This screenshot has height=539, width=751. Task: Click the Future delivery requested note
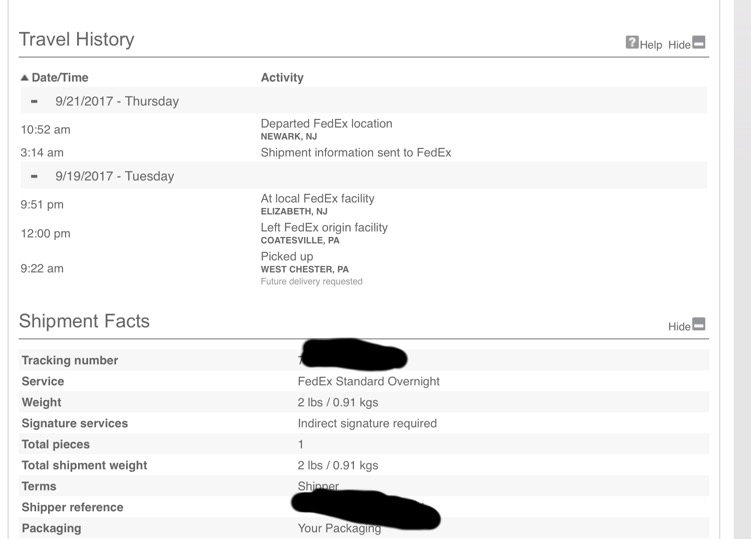[311, 282]
